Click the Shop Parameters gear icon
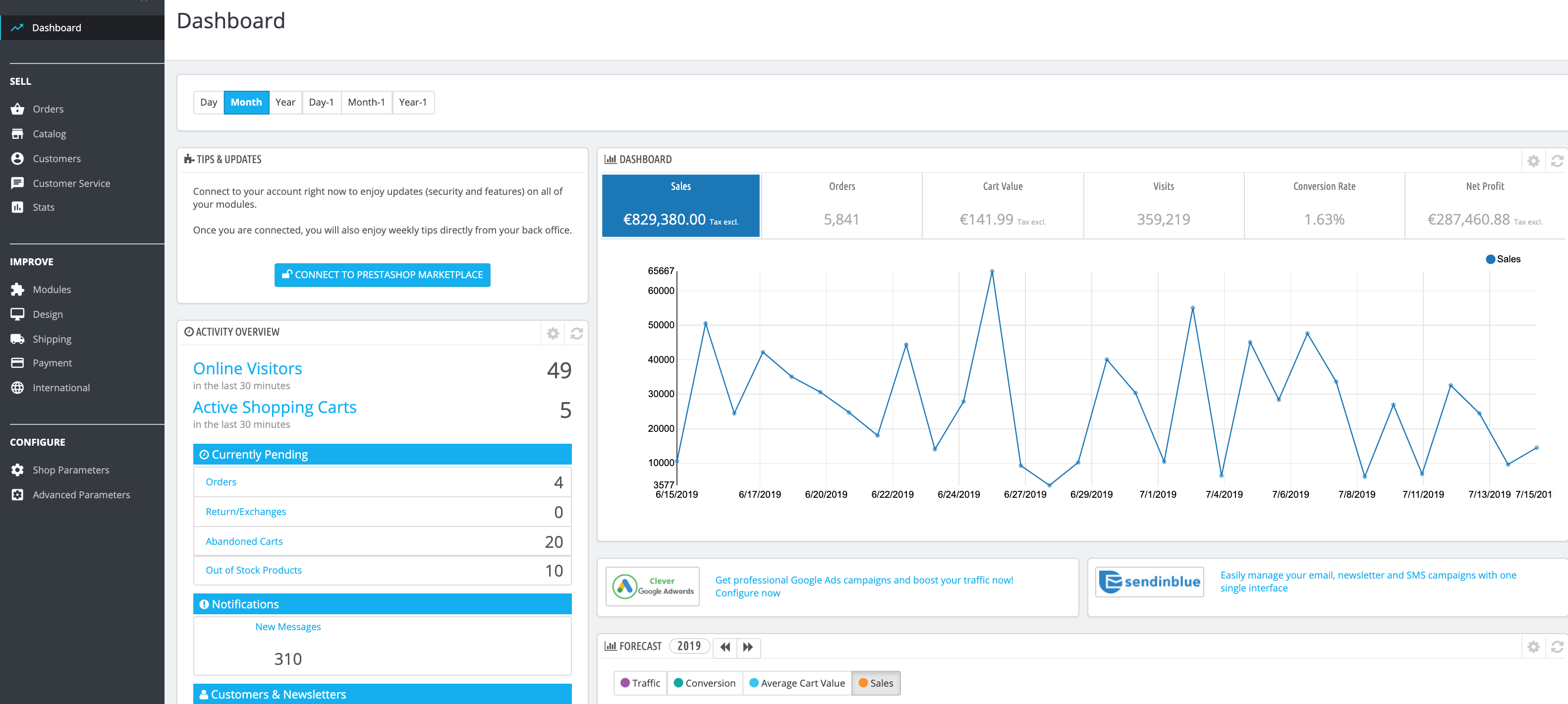Viewport: 1568px width, 704px height. pos(18,469)
